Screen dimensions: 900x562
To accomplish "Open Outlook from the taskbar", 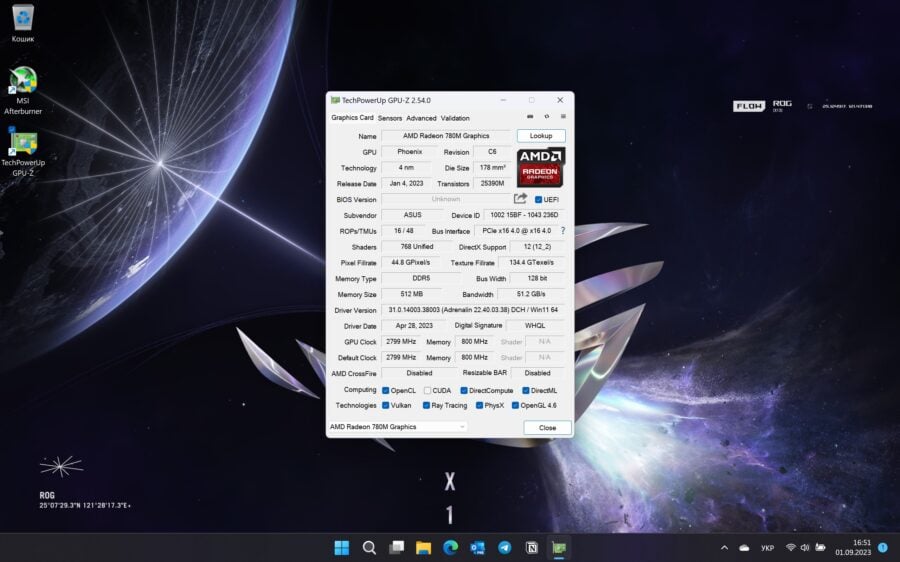I will (478, 548).
